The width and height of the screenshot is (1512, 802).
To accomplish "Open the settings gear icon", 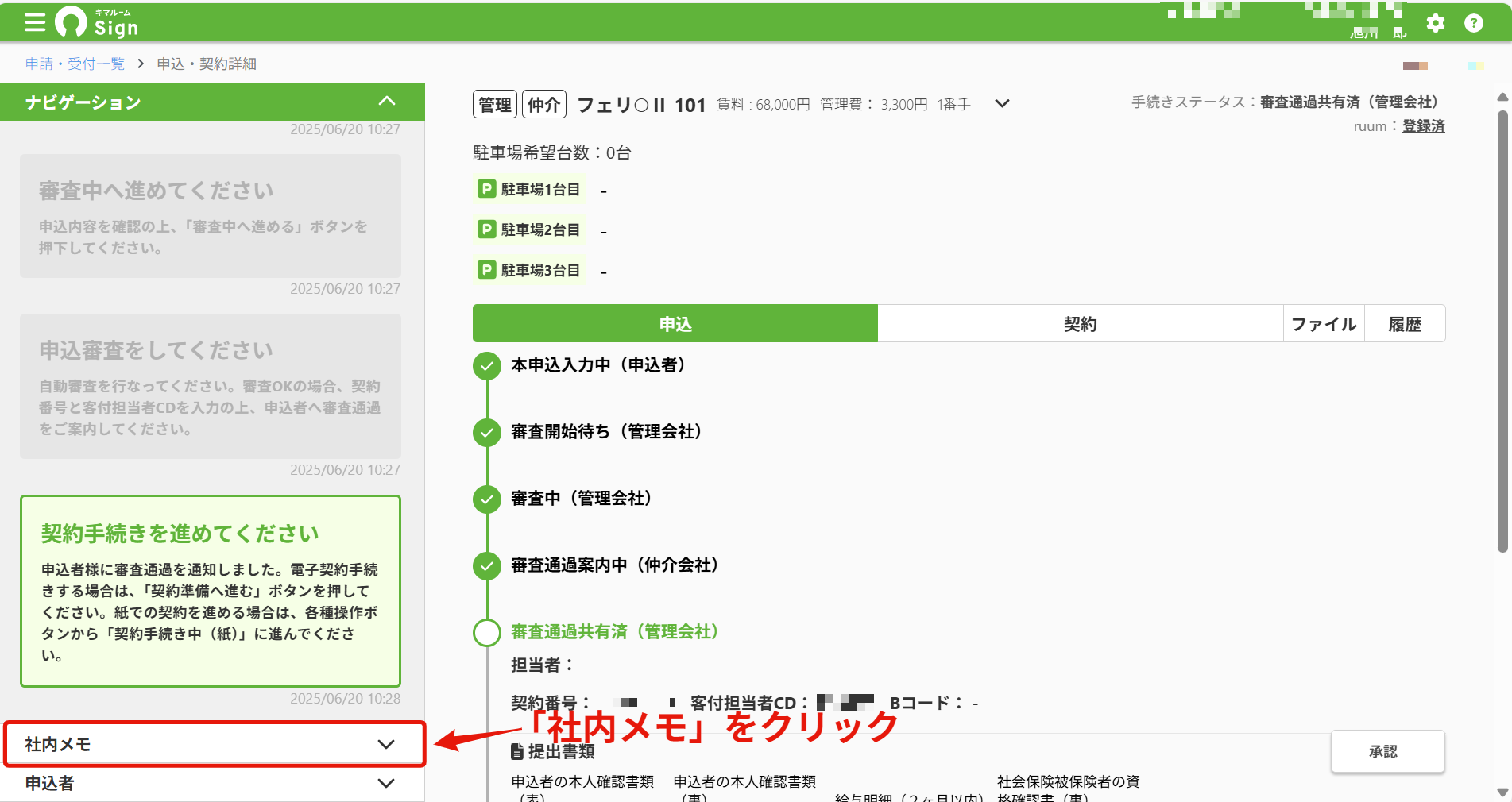I will (x=1435, y=23).
